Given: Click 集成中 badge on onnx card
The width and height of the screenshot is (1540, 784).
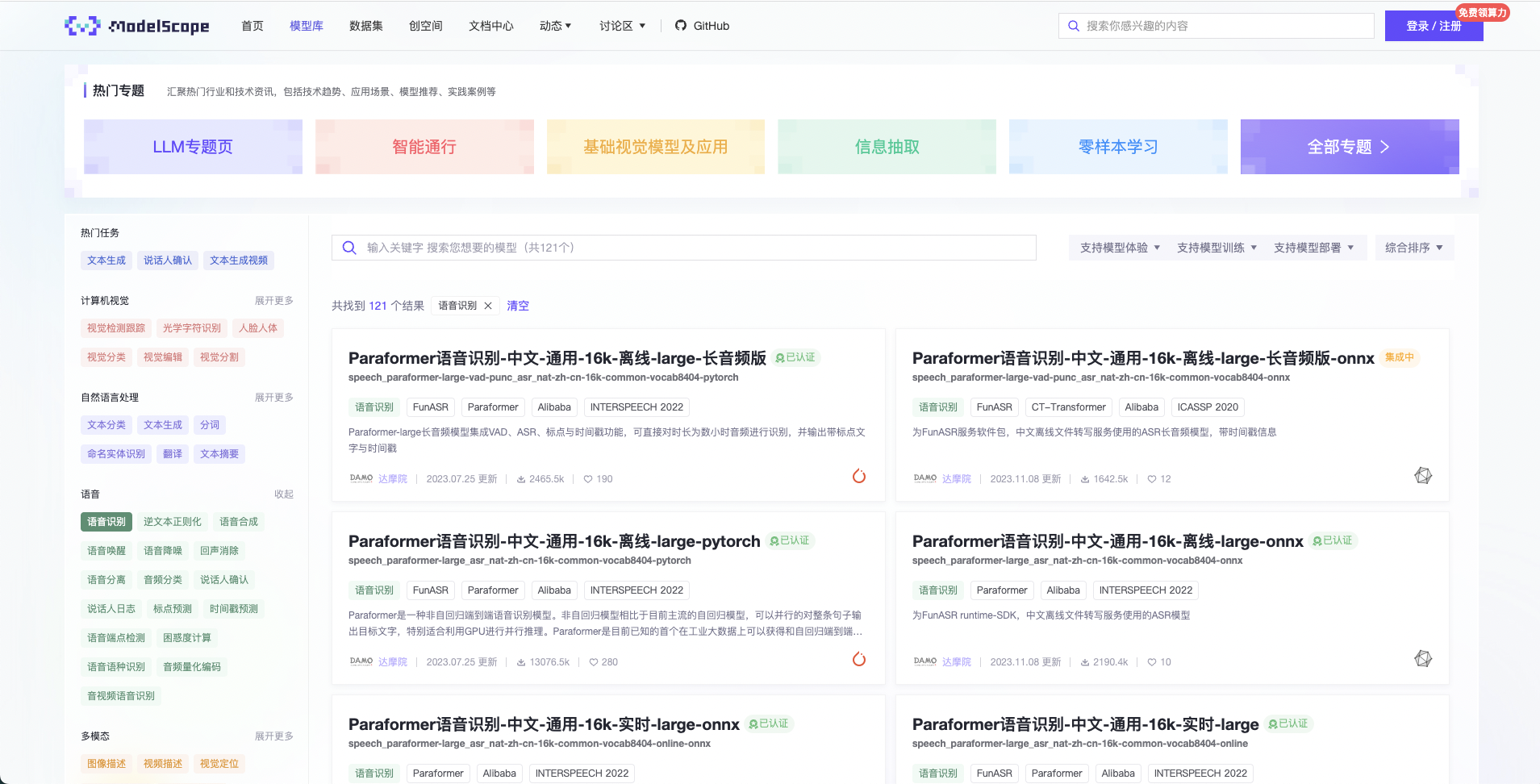Looking at the screenshot, I should point(1400,357).
